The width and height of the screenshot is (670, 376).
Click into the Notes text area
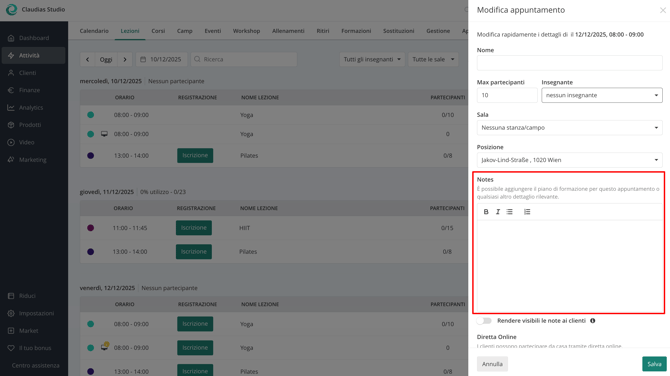(x=570, y=266)
